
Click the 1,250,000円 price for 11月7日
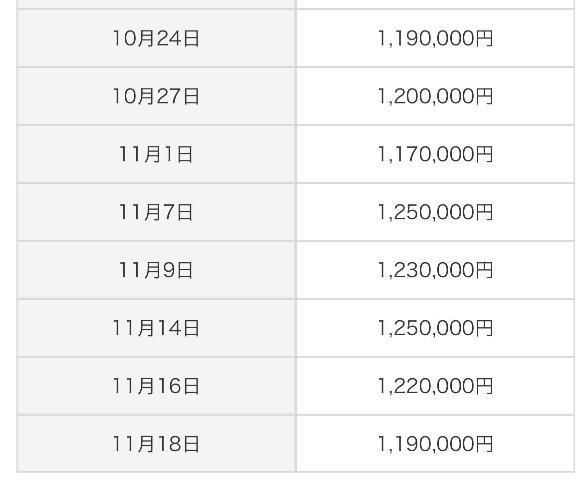[435, 212]
